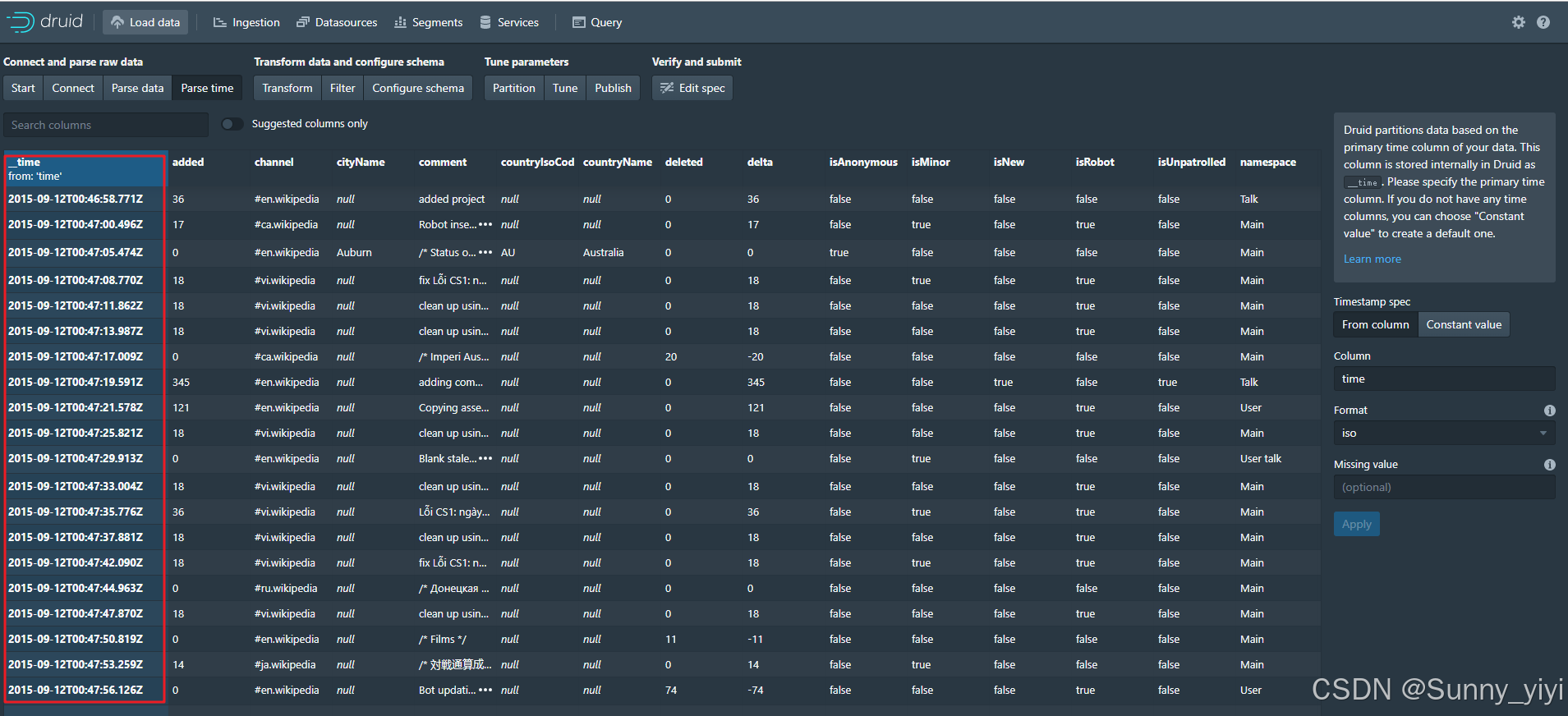Expand truncated 'Blank stale...' comment ellipsis
This screenshot has height=716, width=1568.
tap(485, 459)
